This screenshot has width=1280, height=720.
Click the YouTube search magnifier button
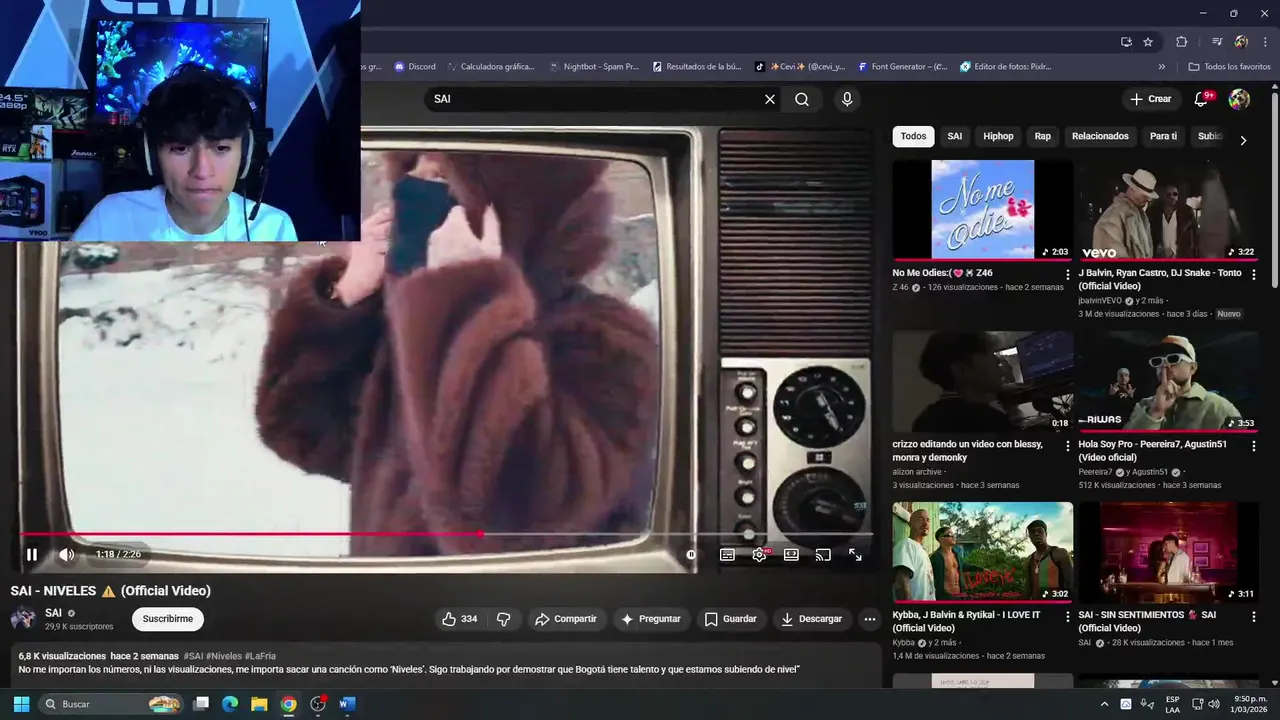click(x=802, y=99)
